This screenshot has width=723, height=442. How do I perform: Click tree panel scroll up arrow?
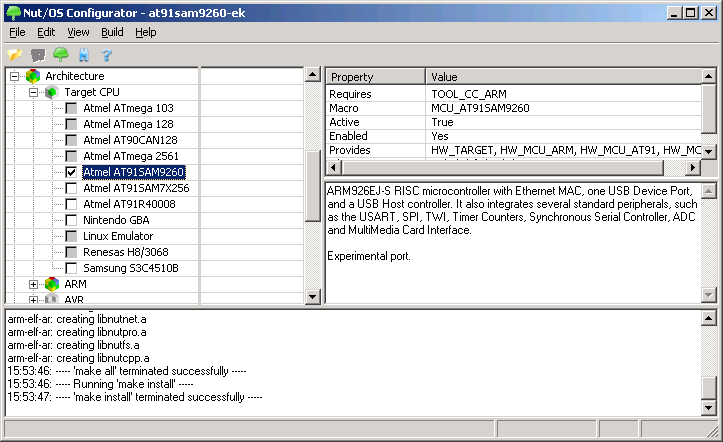pyautogui.click(x=313, y=74)
